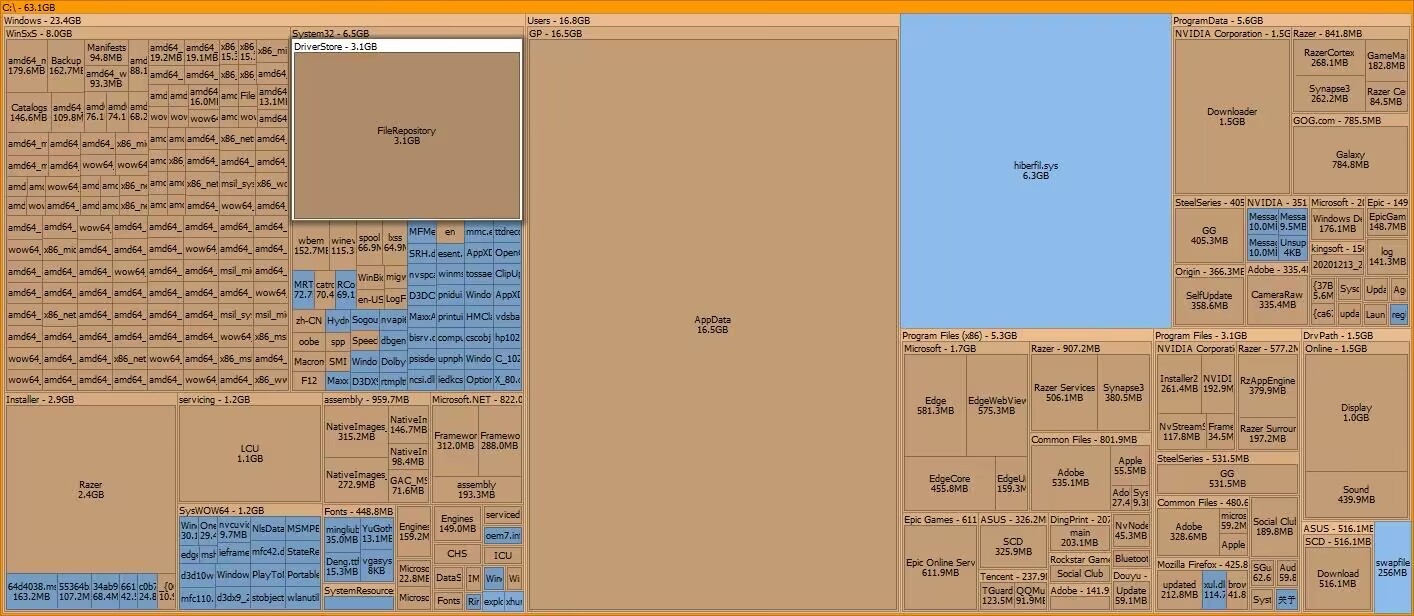Select the Social Club 189.8MB block
Screen dimensions: 1414x616
pyautogui.click(x=1274, y=527)
